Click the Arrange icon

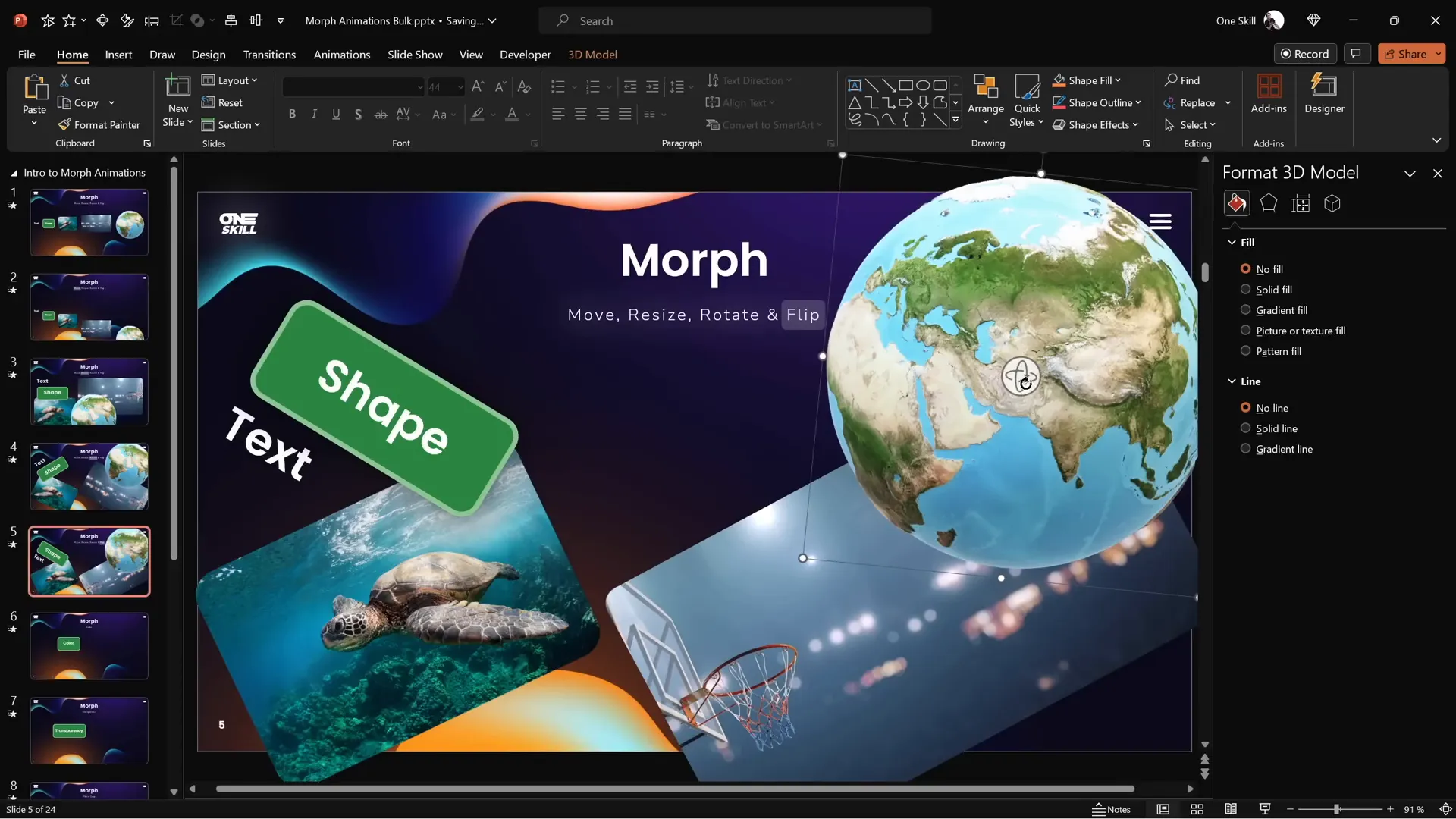point(986,86)
